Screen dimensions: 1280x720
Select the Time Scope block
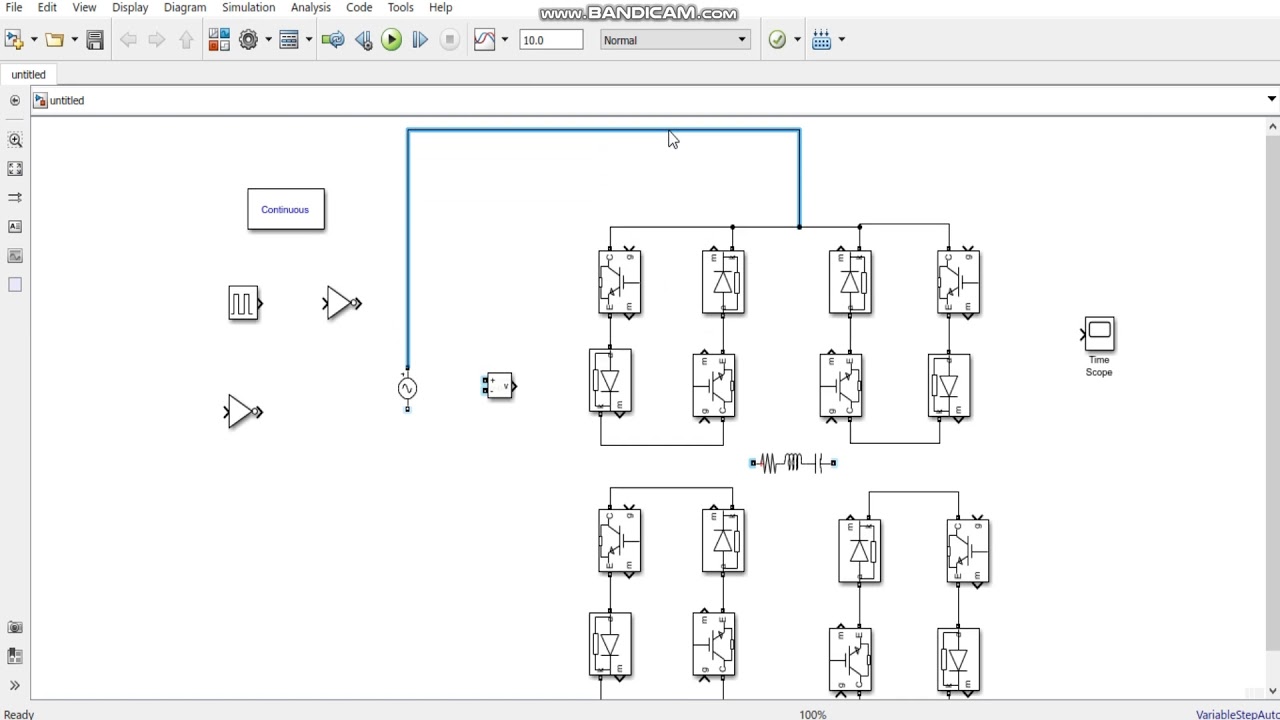click(x=1099, y=333)
